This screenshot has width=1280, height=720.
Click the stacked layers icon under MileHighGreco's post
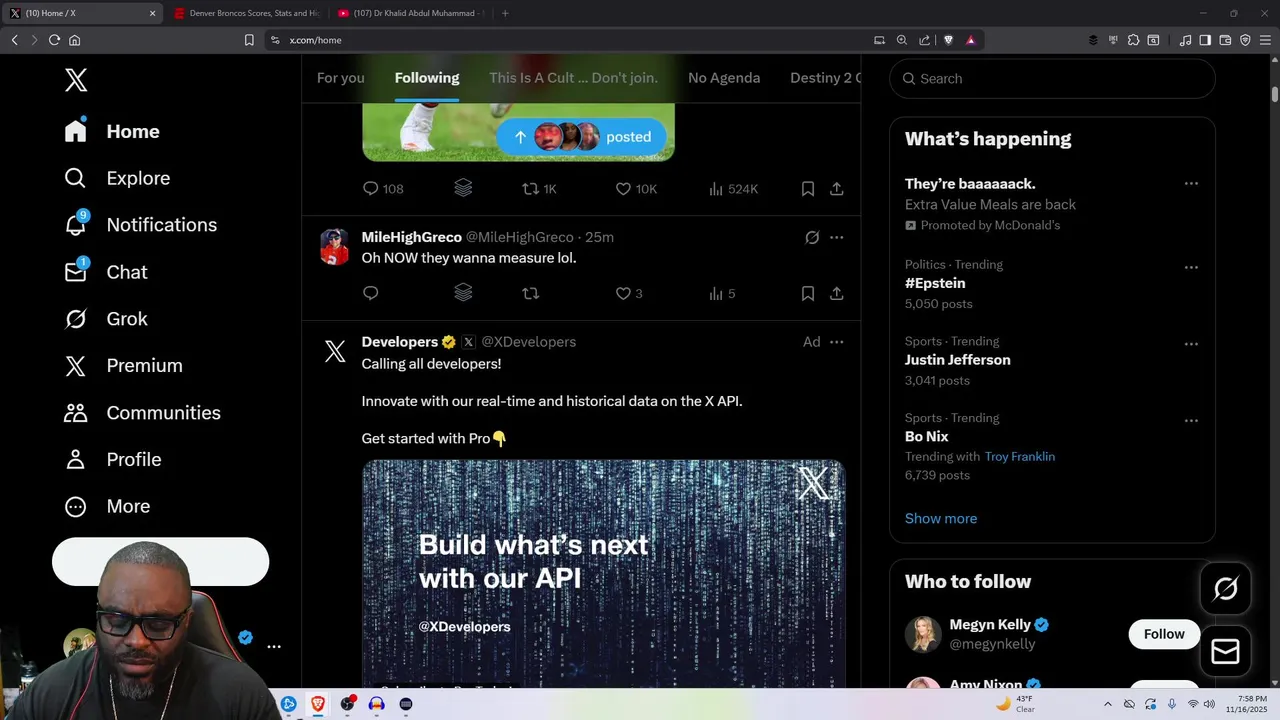point(463,293)
